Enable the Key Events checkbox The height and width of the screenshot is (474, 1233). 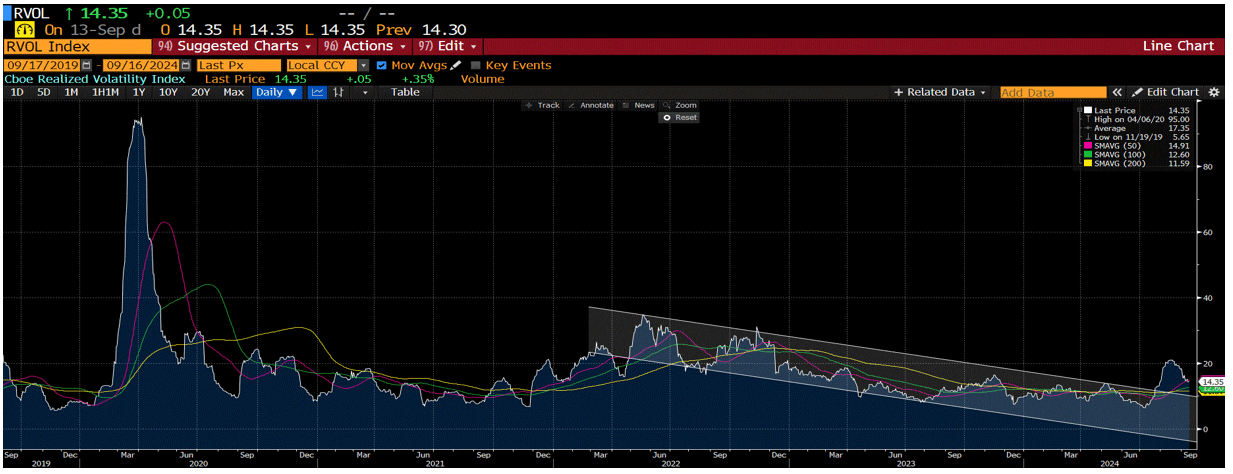[x=475, y=65]
